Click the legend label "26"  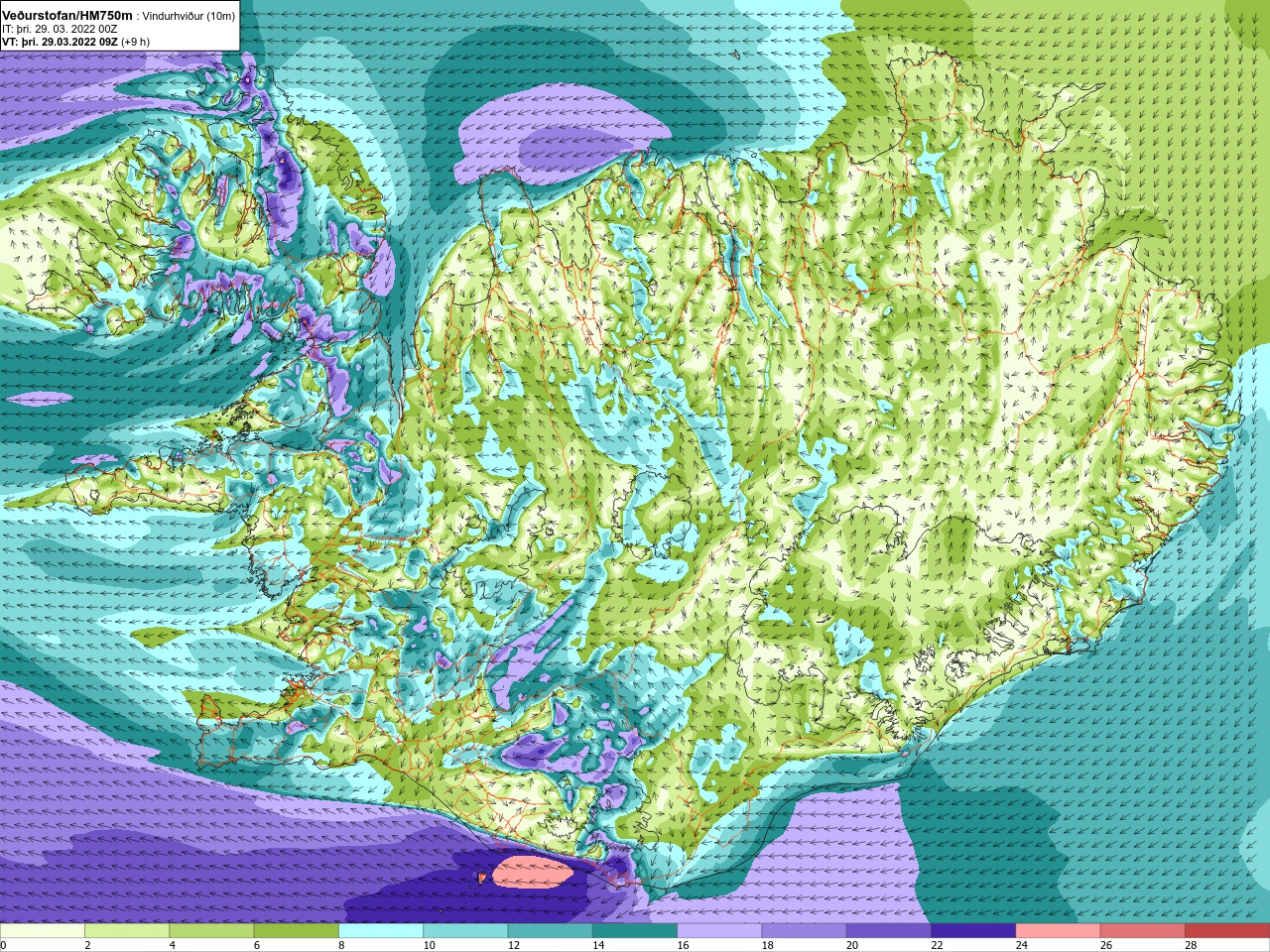(x=1106, y=945)
